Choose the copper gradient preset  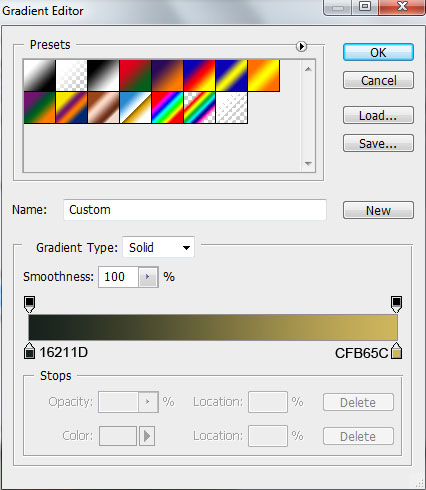tap(103, 107)
